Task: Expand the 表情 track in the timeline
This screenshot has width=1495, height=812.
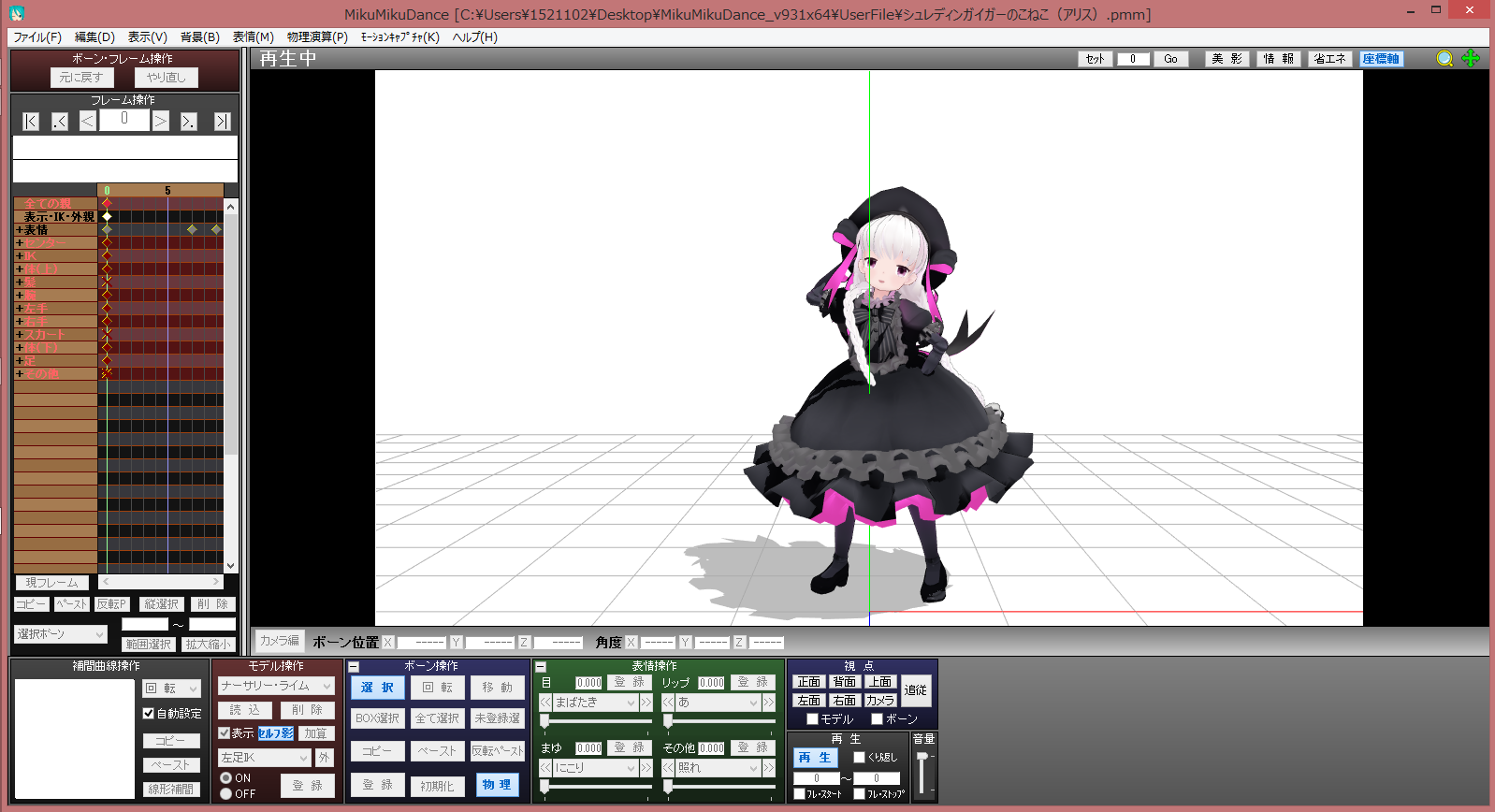Action: (x=19, y=230)
